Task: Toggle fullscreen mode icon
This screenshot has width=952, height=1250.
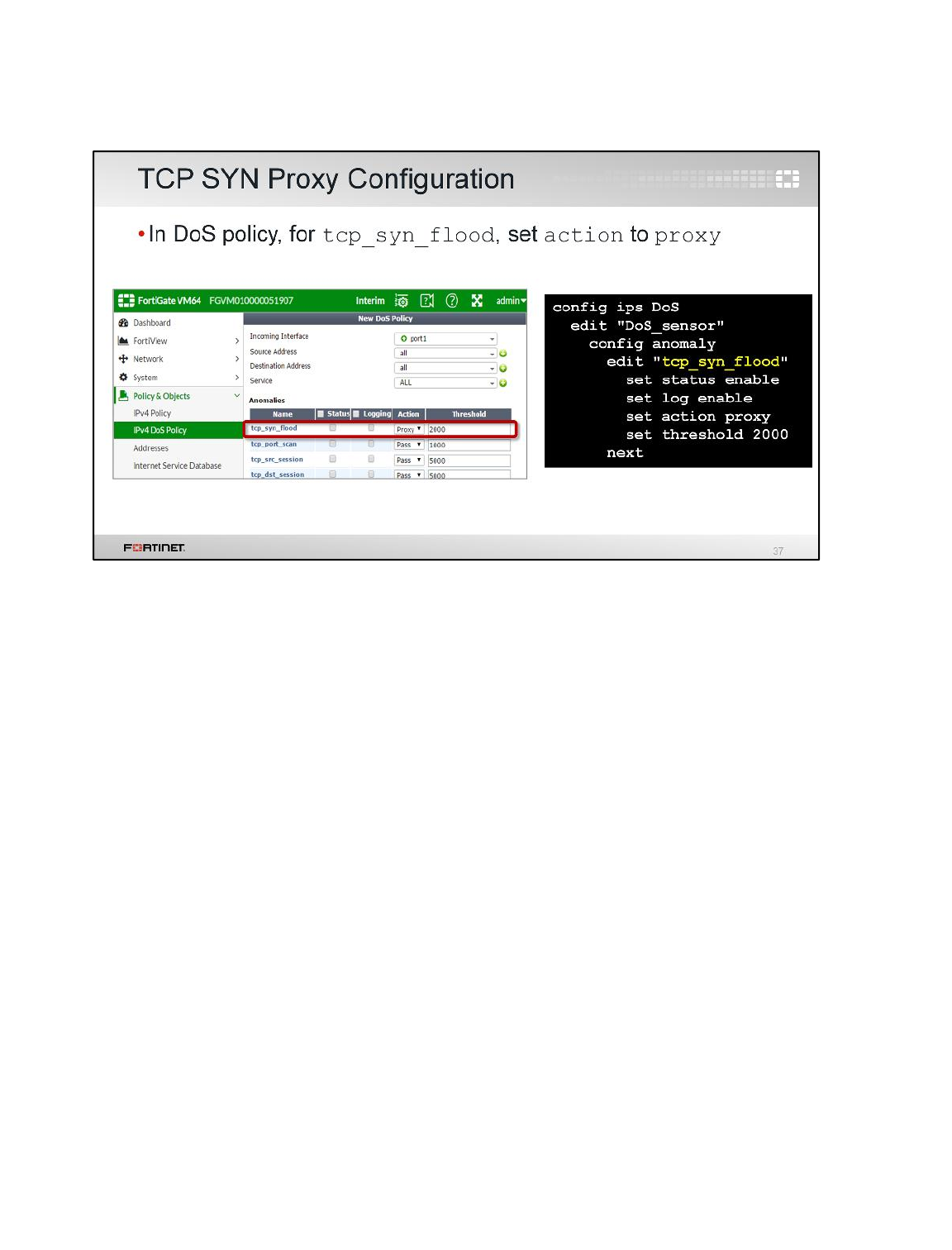Action: [x=477, y=301]
